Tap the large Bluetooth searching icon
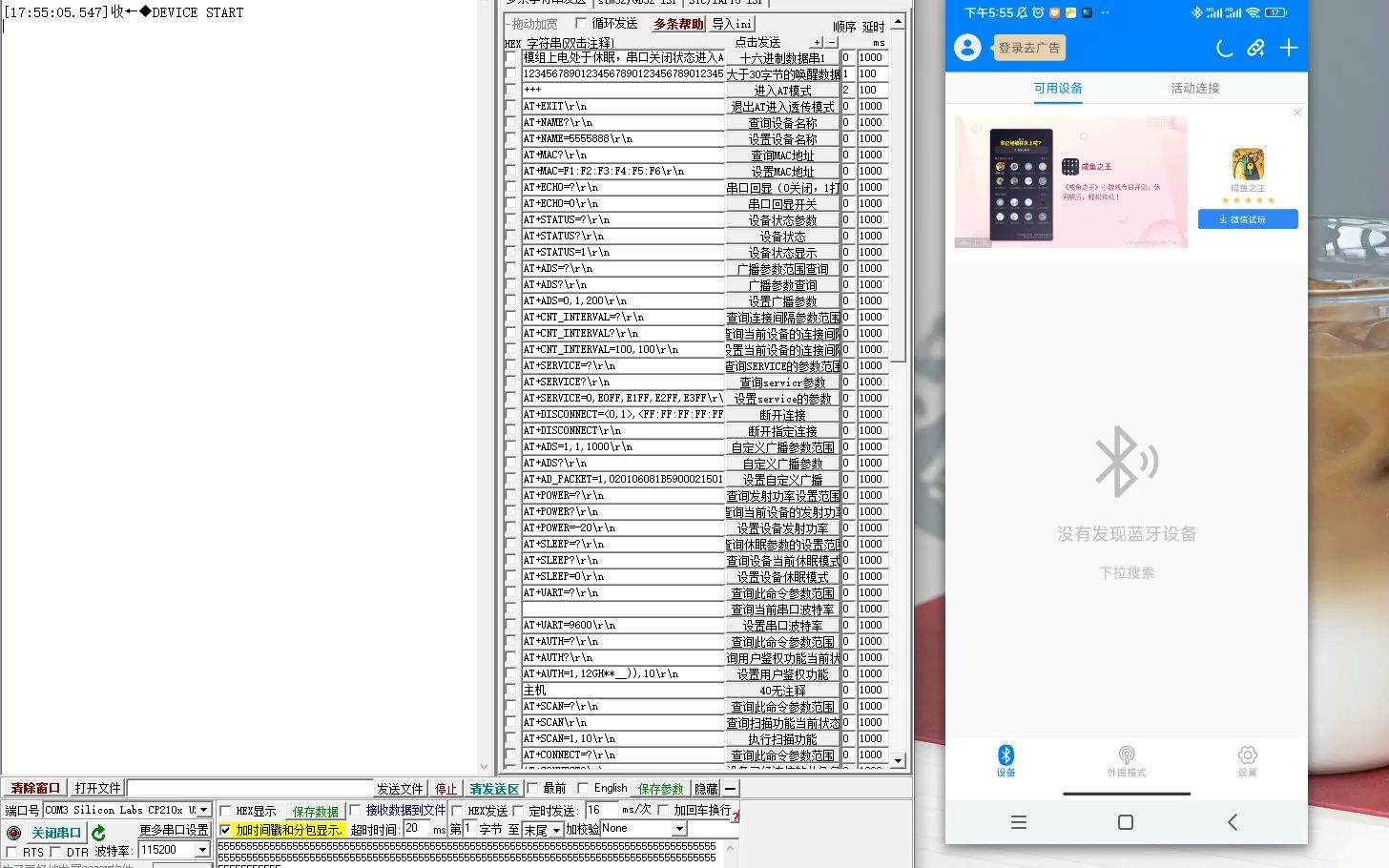This screenshot has height=868, width=1389. tap(1127, 462)
